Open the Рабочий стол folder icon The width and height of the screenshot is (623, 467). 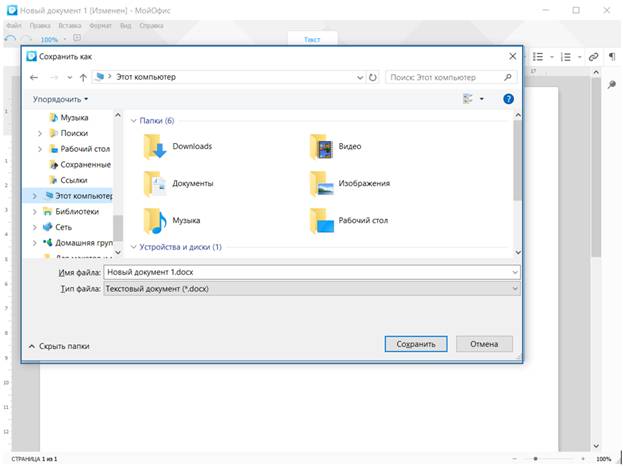coord(323,220)
